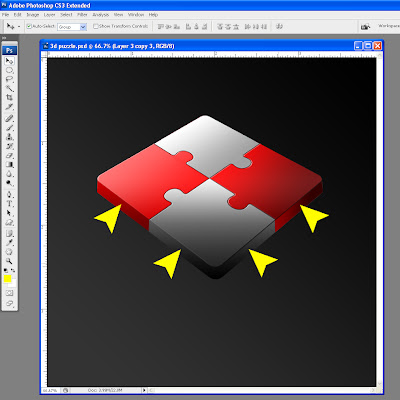Image resolution: width=400 pixels, height=400 pixels.
Task: Open the Analysis menu
Action: pos(101,15)
